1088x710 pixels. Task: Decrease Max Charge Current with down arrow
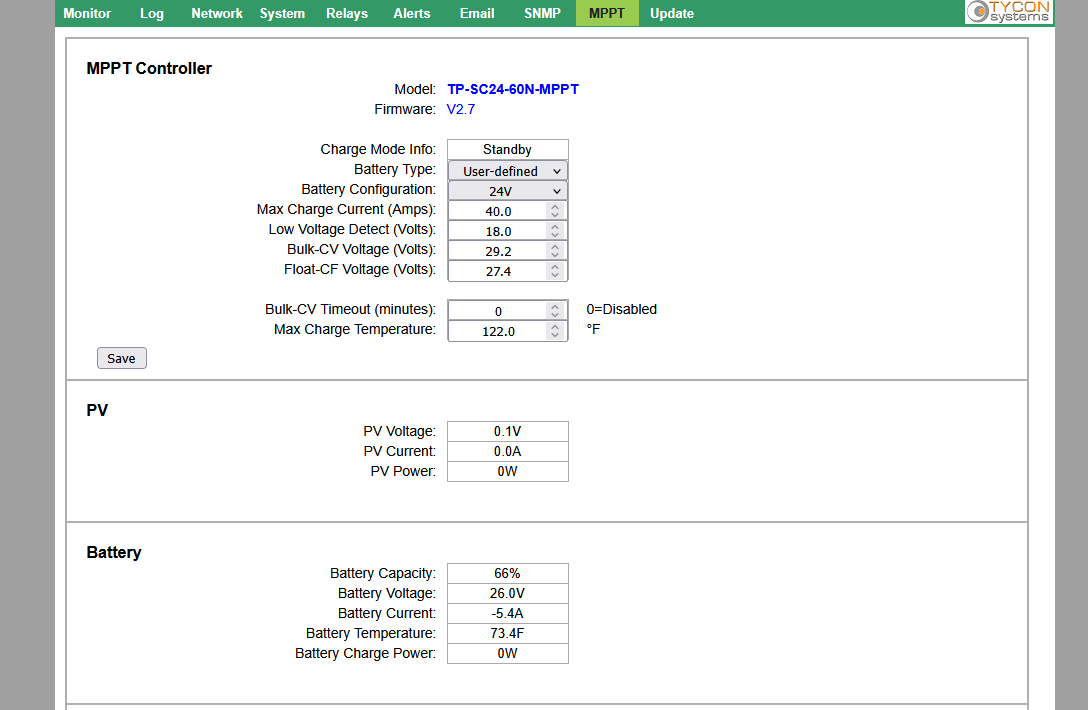[555, 215]
